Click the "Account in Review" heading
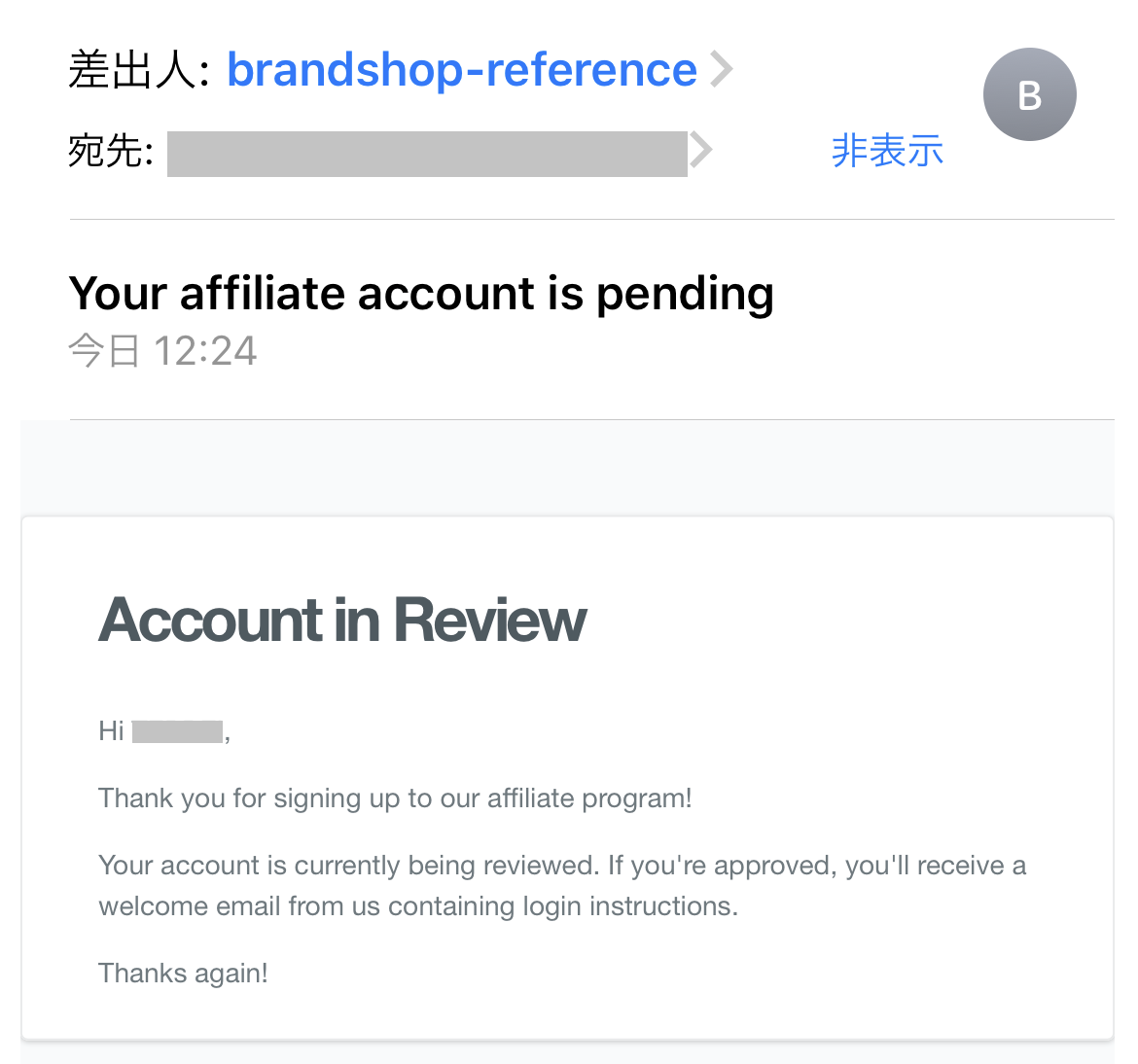 (x=342, y=620)
